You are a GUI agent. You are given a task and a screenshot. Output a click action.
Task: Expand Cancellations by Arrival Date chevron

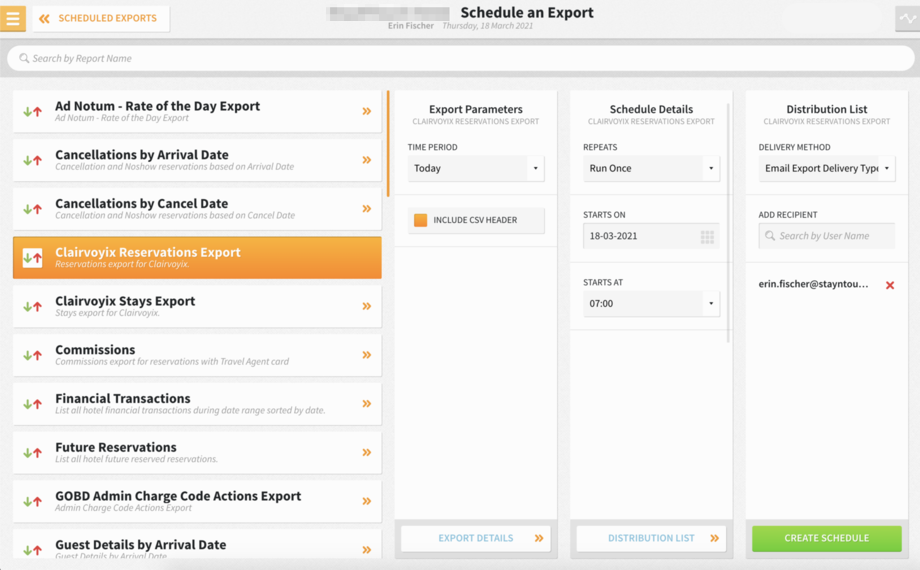(x=367, y=160)
